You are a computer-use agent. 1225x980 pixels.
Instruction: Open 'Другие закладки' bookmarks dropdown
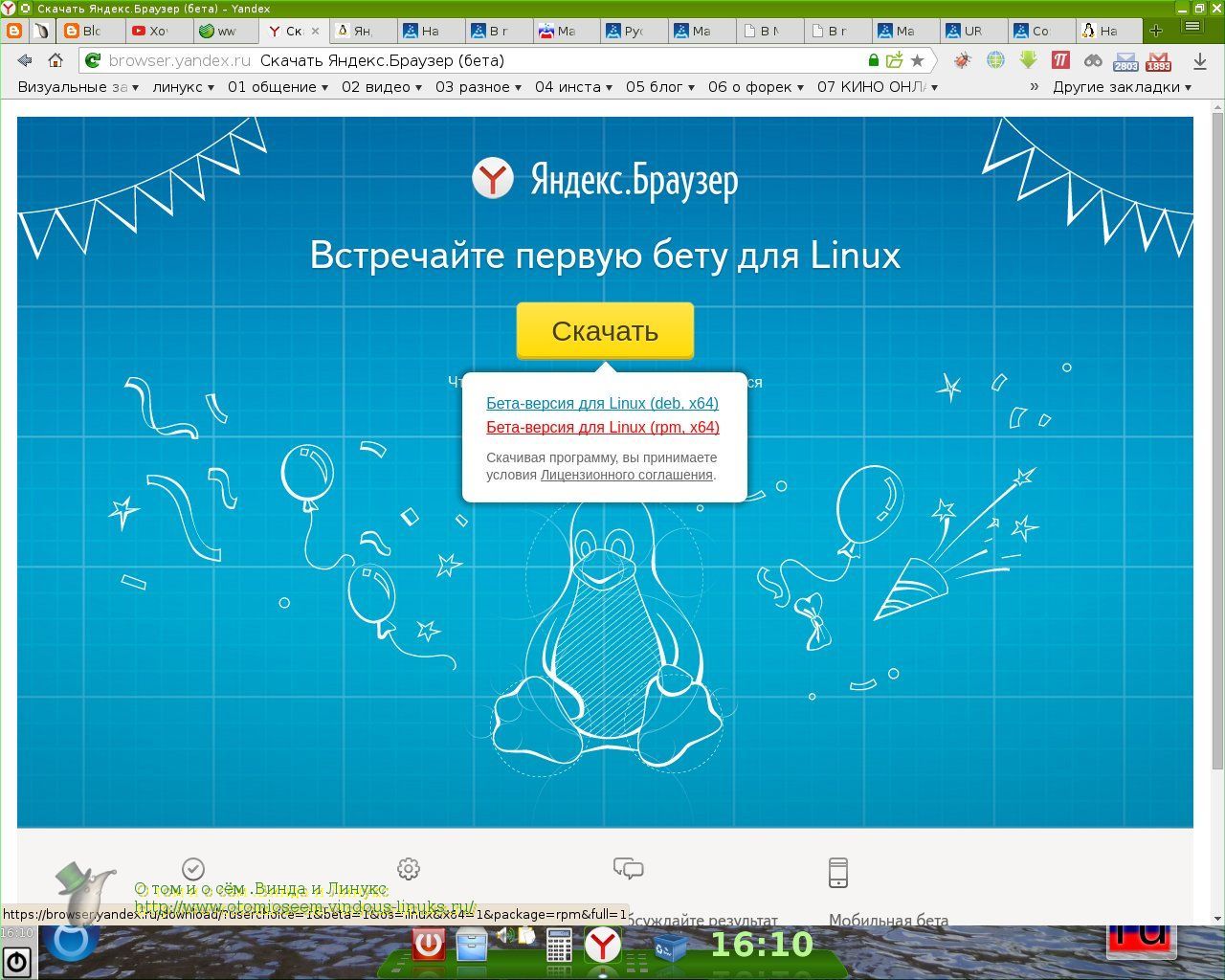click(1122, 87)
